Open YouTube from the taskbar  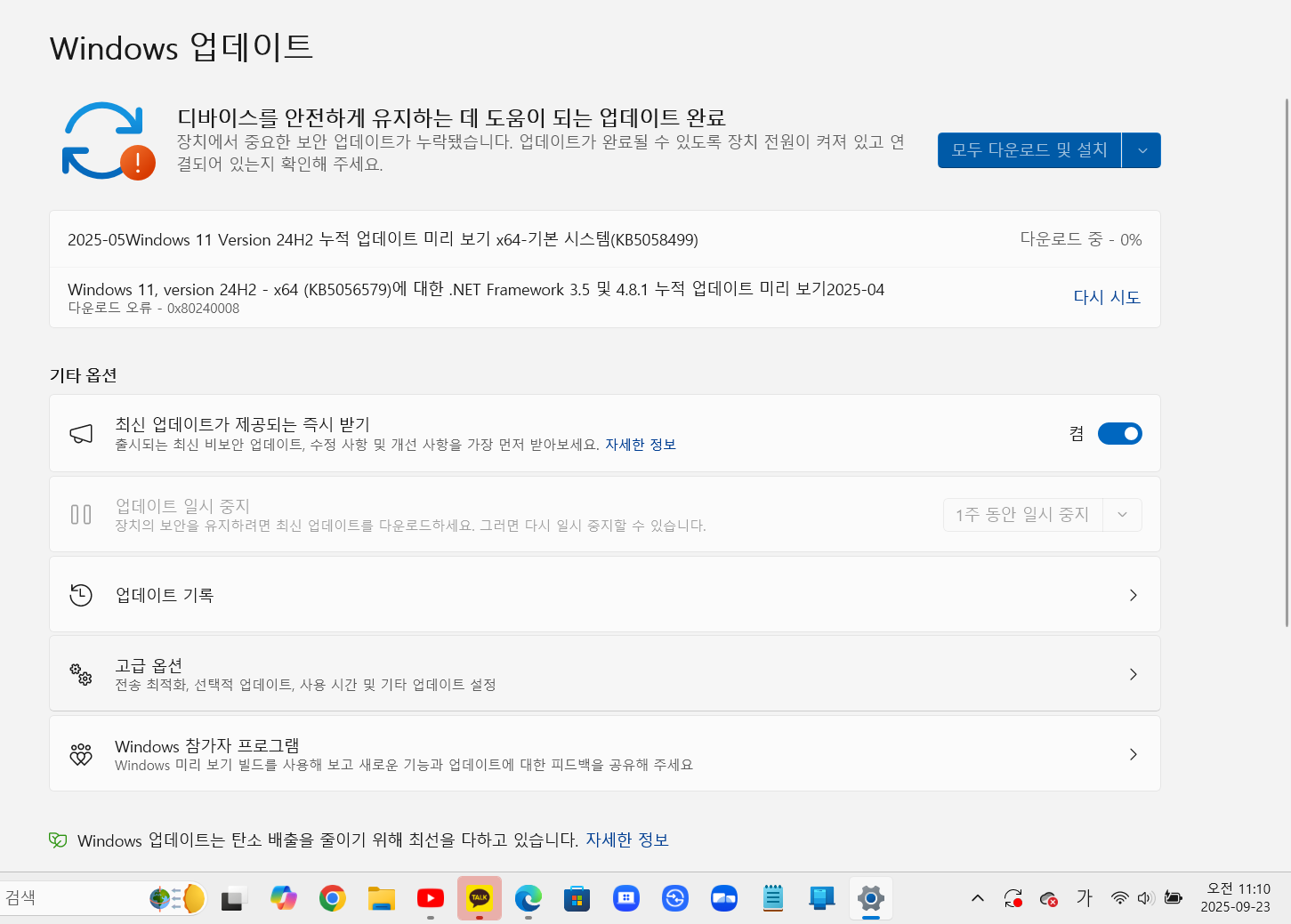[x=431, y=898]
